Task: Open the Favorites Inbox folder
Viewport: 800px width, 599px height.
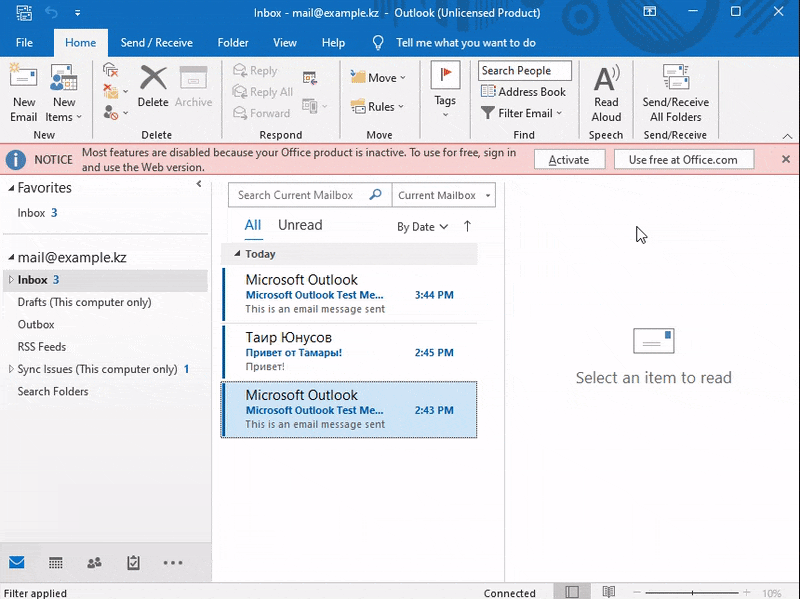Action: pos(37,213)
